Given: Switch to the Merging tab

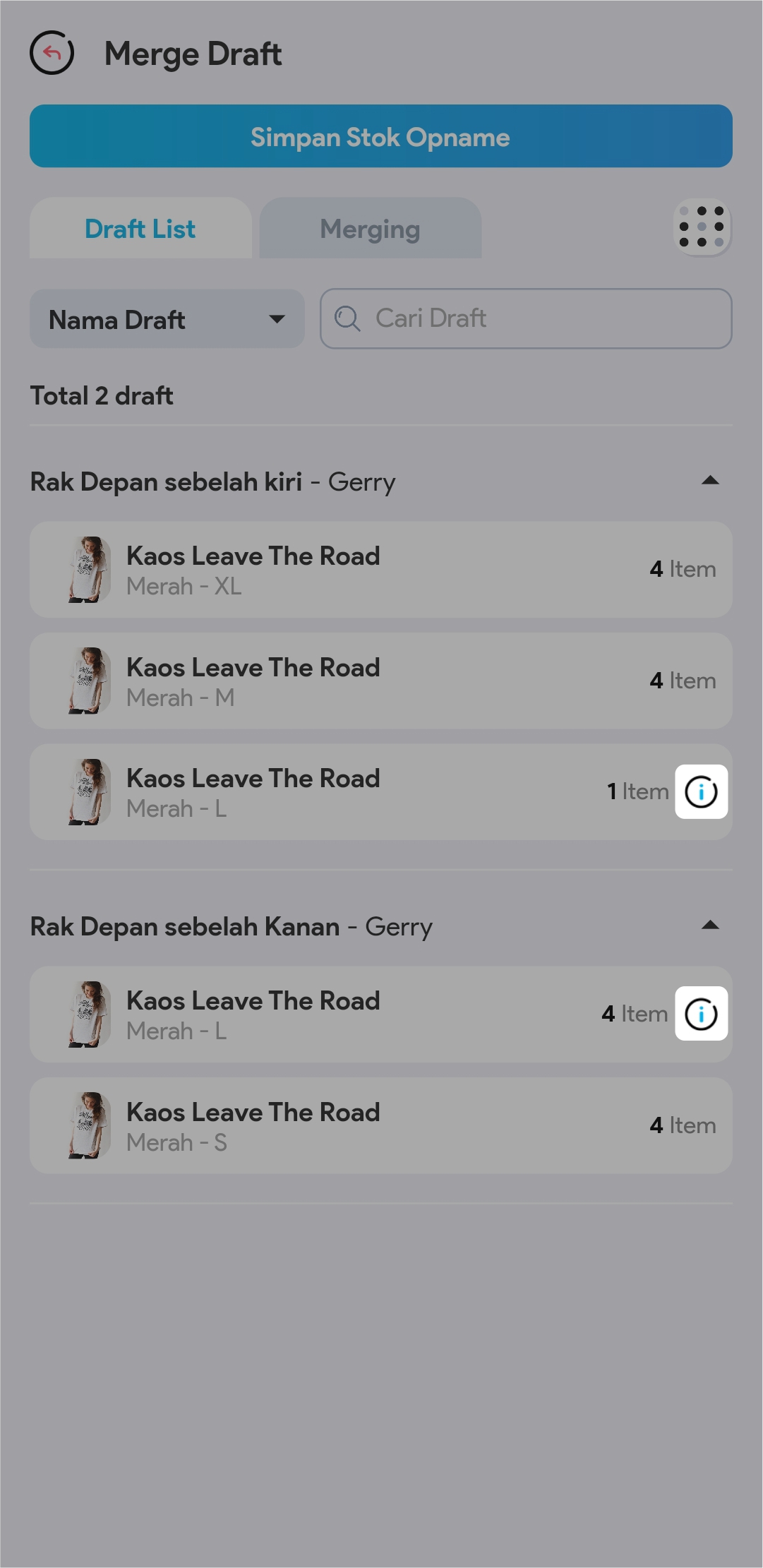Looking at the screenshot, I should click(x=370, y=229).
